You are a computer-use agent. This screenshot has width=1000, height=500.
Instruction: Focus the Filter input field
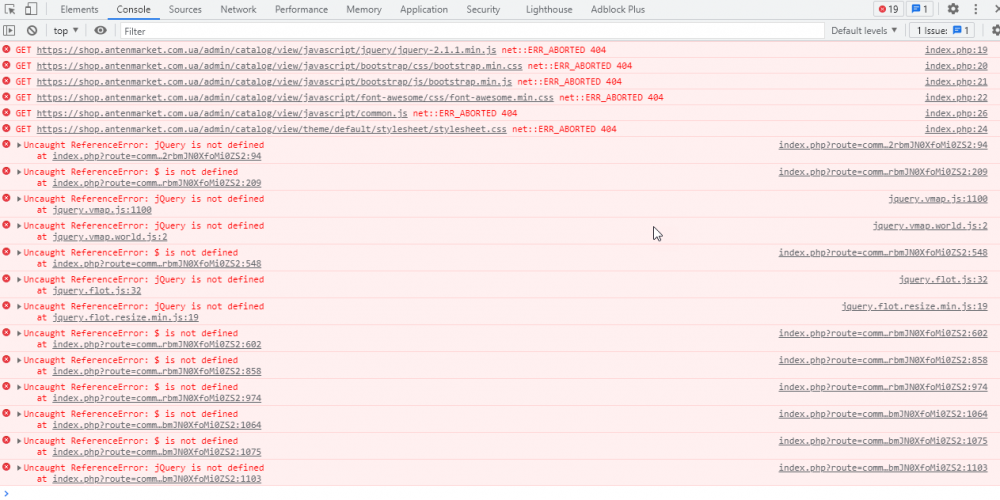click(x=472, y=31)
